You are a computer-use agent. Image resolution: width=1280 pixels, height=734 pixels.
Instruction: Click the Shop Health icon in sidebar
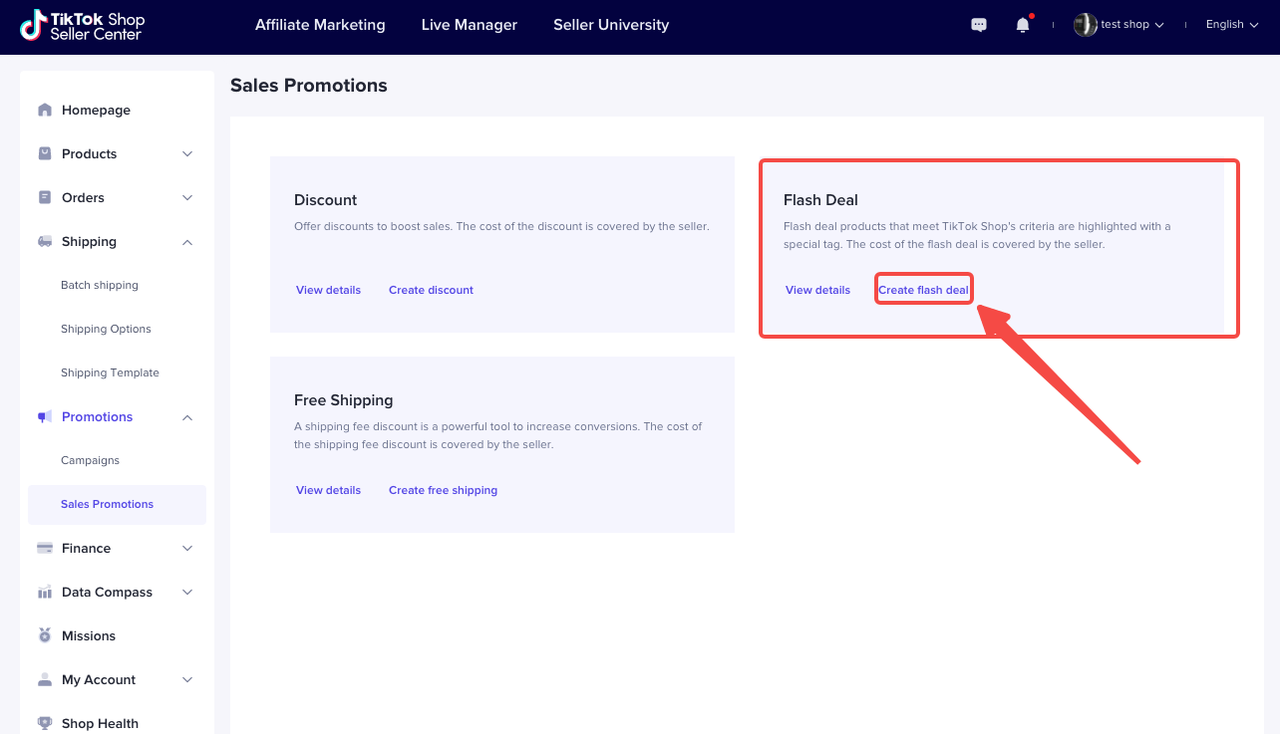point(45,723)
